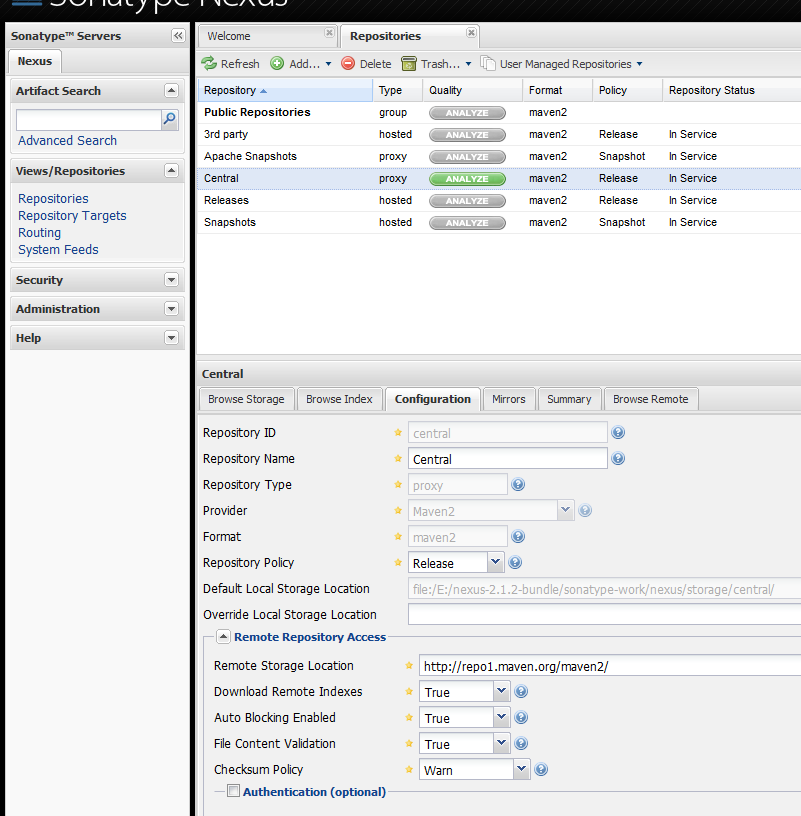Click Analyze for Releases repository

pyautogui.click(x=467, y=201)
